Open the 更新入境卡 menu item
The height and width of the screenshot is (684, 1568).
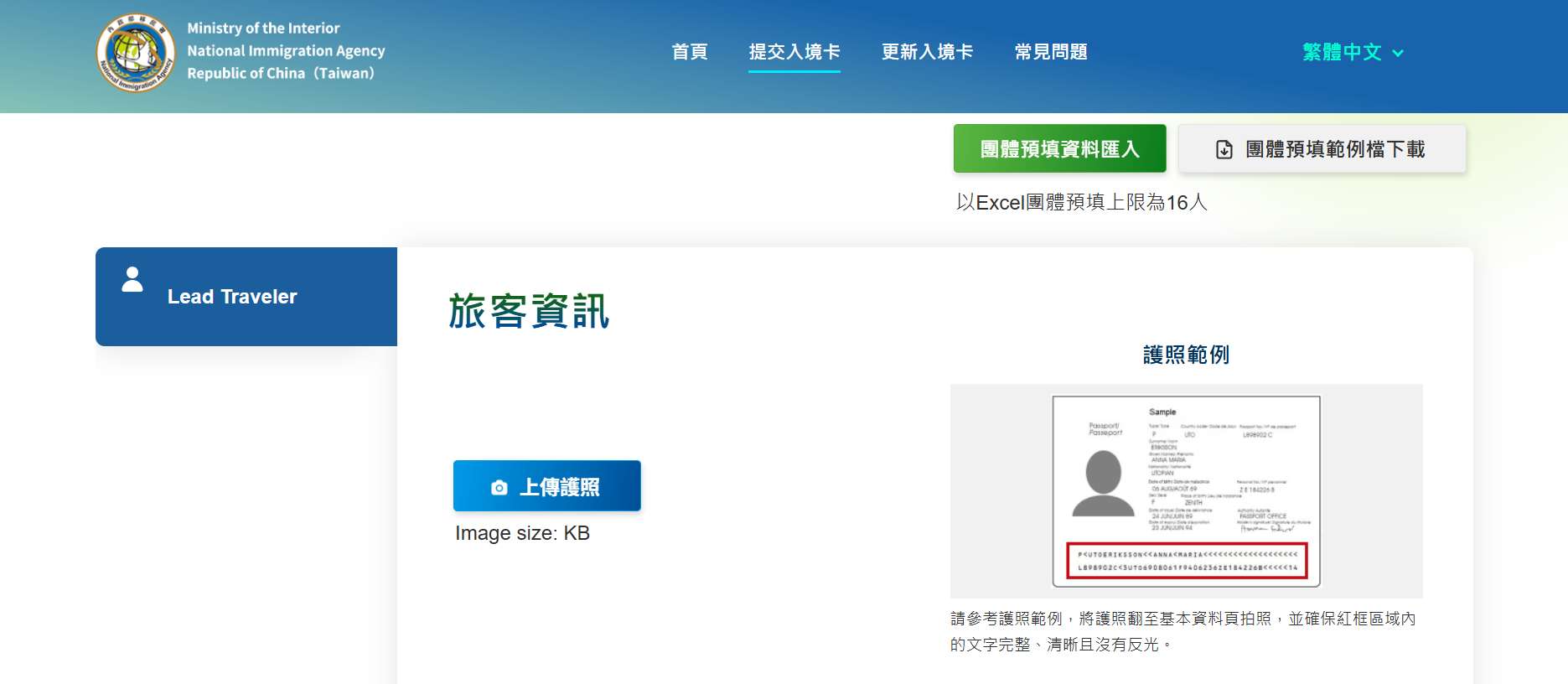tap(927, 52)
